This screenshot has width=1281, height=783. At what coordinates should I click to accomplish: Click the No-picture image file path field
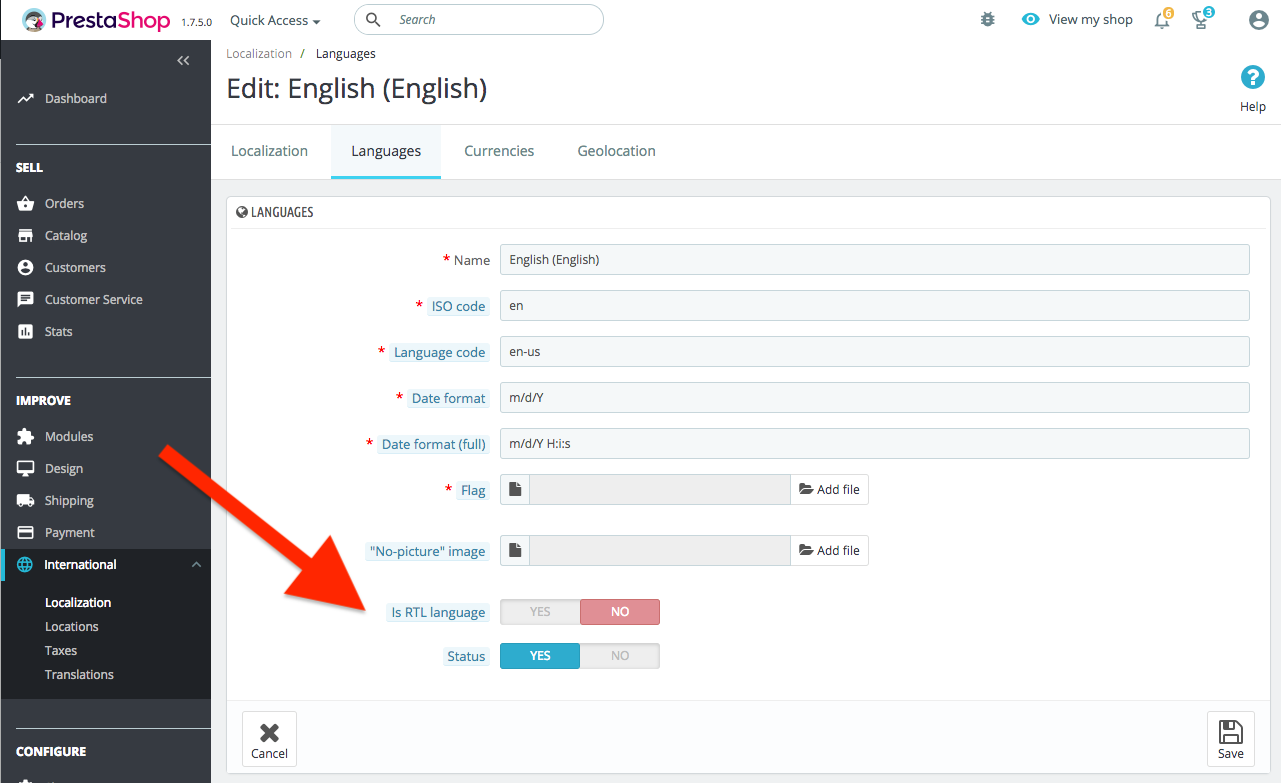pos(660,551)
